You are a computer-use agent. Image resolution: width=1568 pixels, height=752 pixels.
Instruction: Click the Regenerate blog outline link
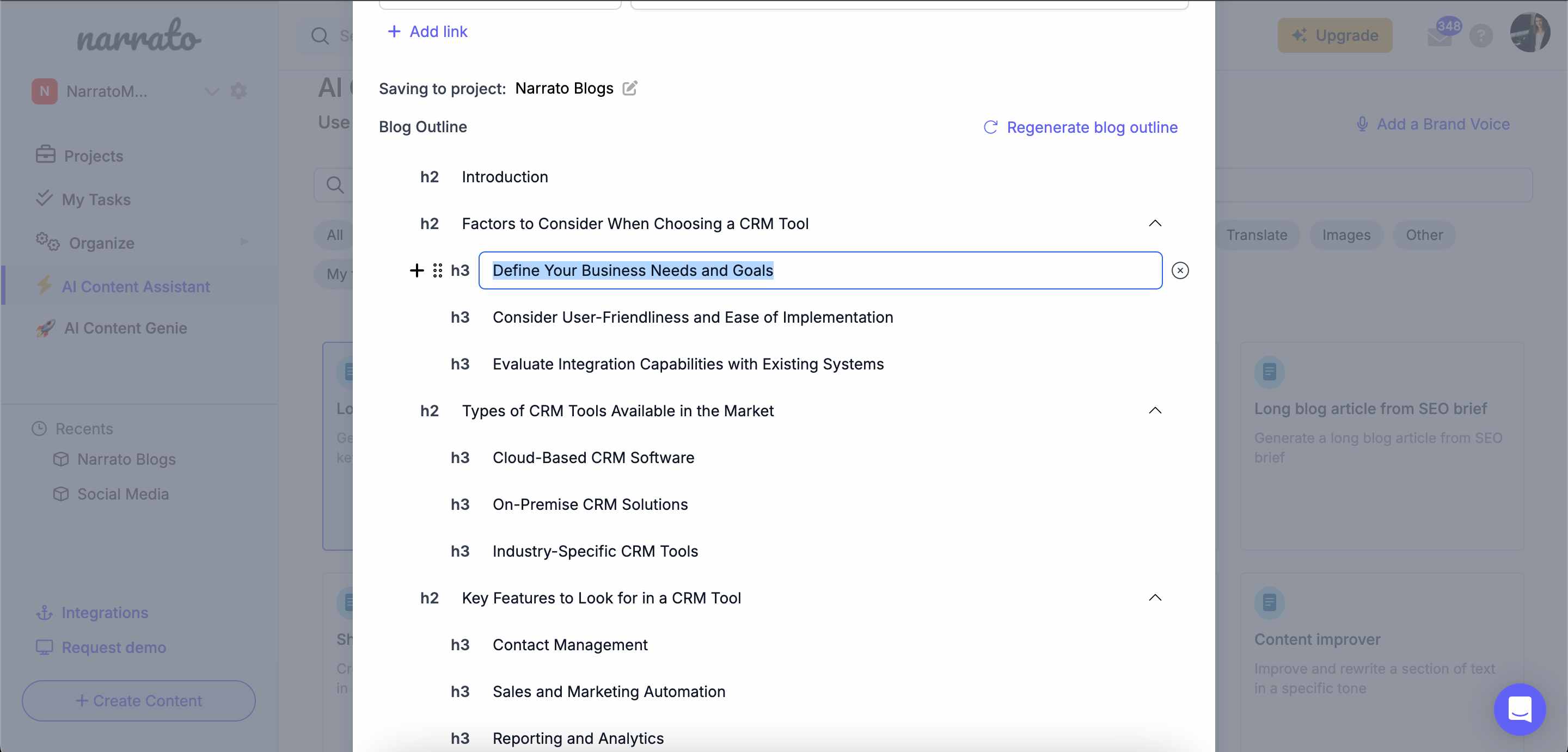pyautogui.click(x=1080, y=127)
